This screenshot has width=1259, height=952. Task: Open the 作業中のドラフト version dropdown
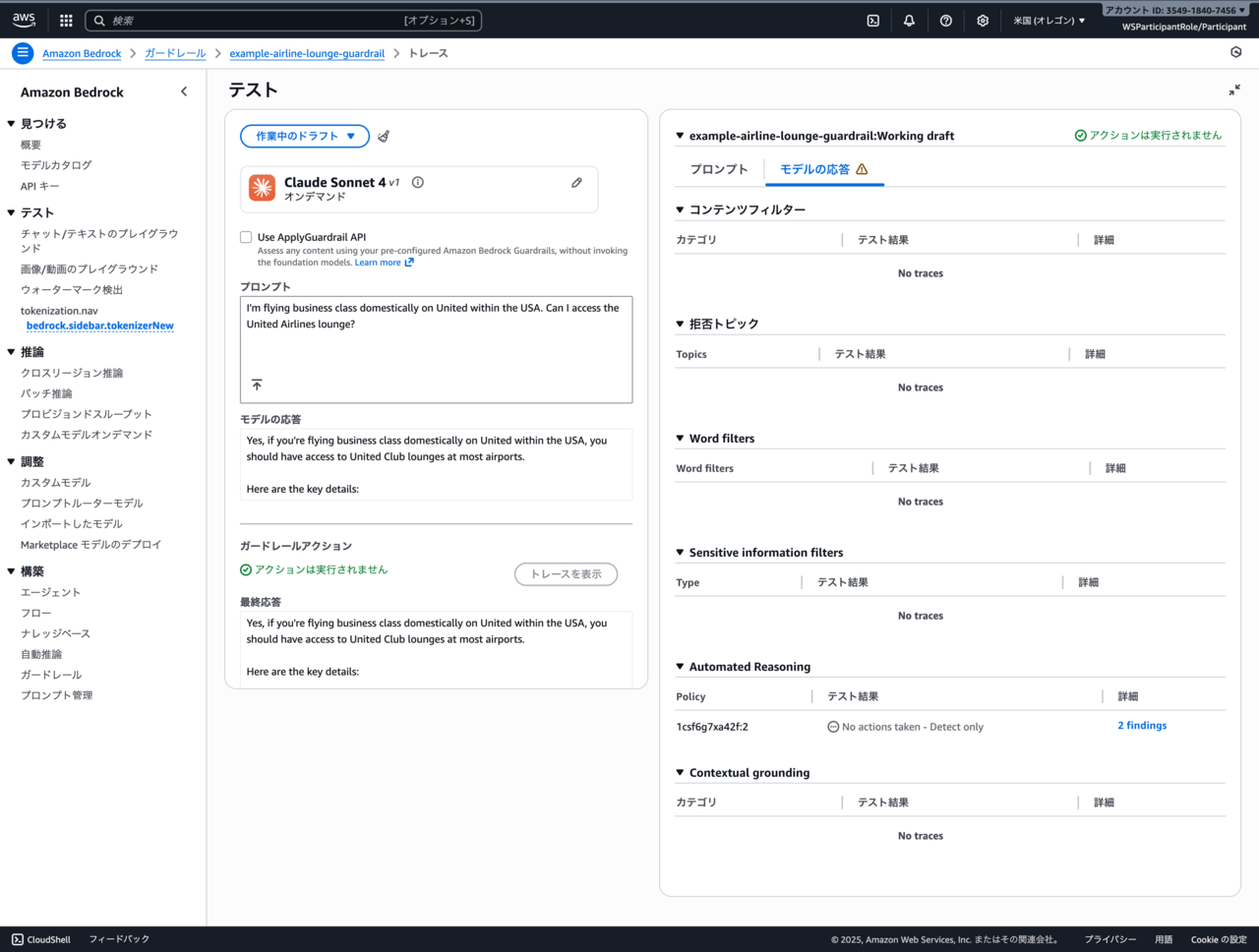305,137
